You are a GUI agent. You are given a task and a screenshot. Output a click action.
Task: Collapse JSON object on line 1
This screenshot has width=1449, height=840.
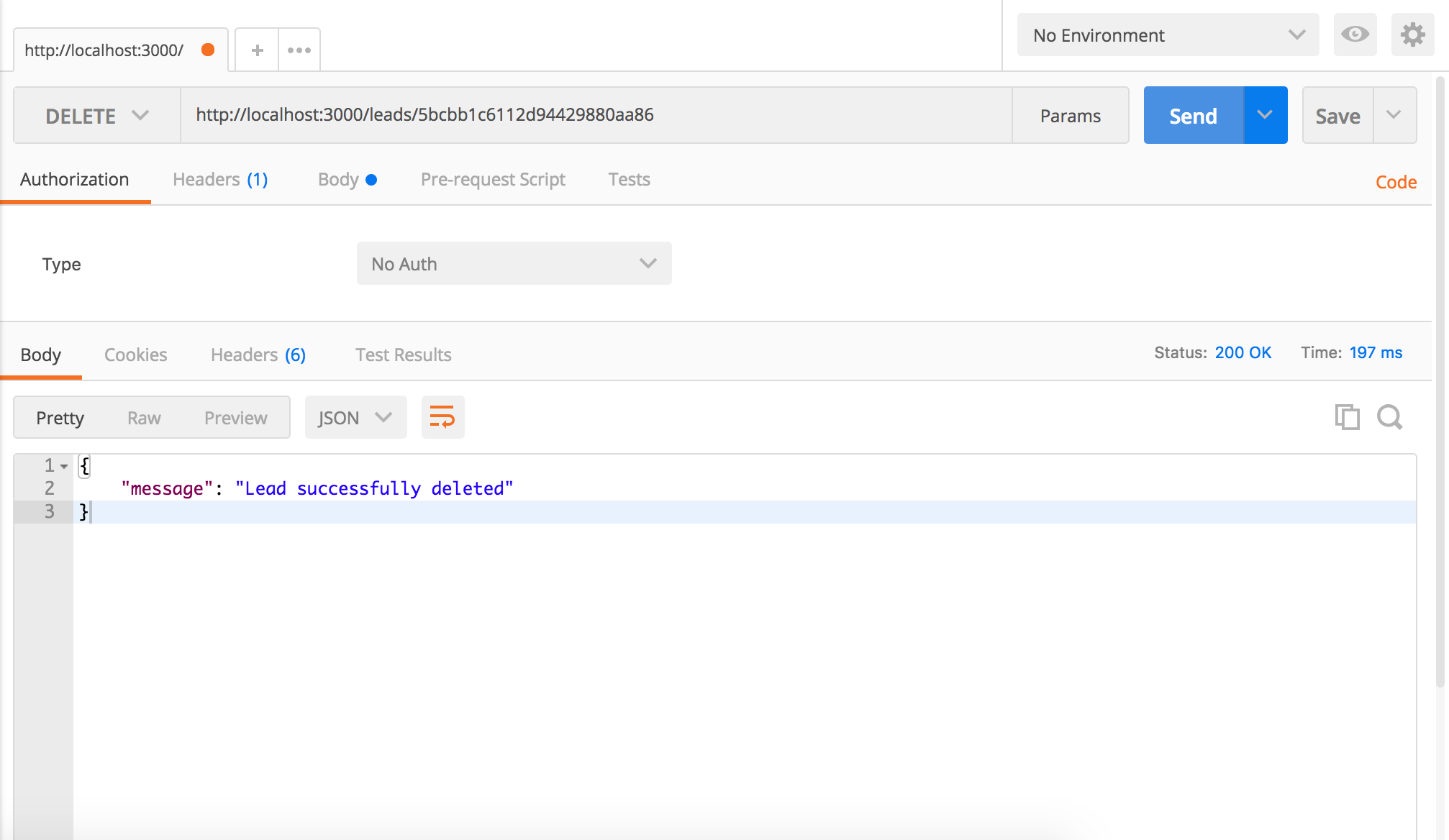(x=64, y=466)
